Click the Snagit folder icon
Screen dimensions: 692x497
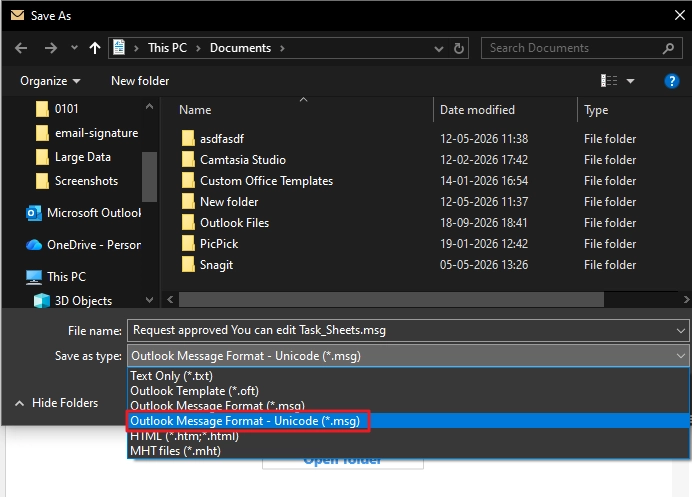click(x=188, y=265)
